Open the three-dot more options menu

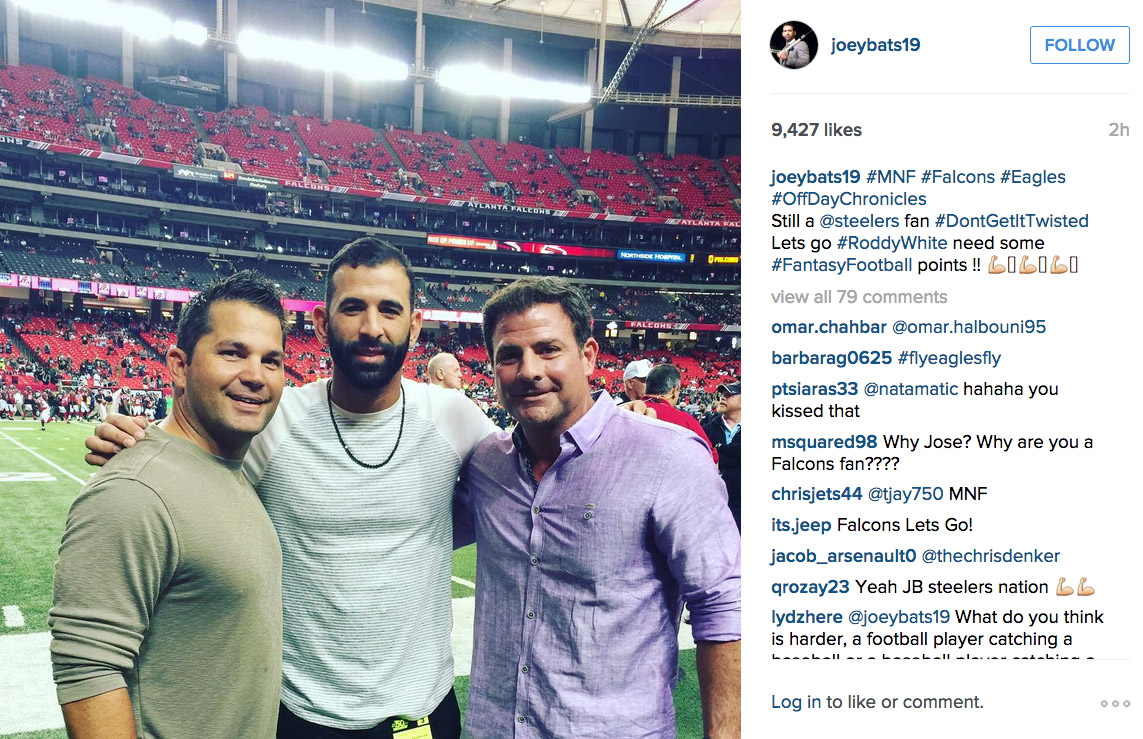[x=1115, y=703]
